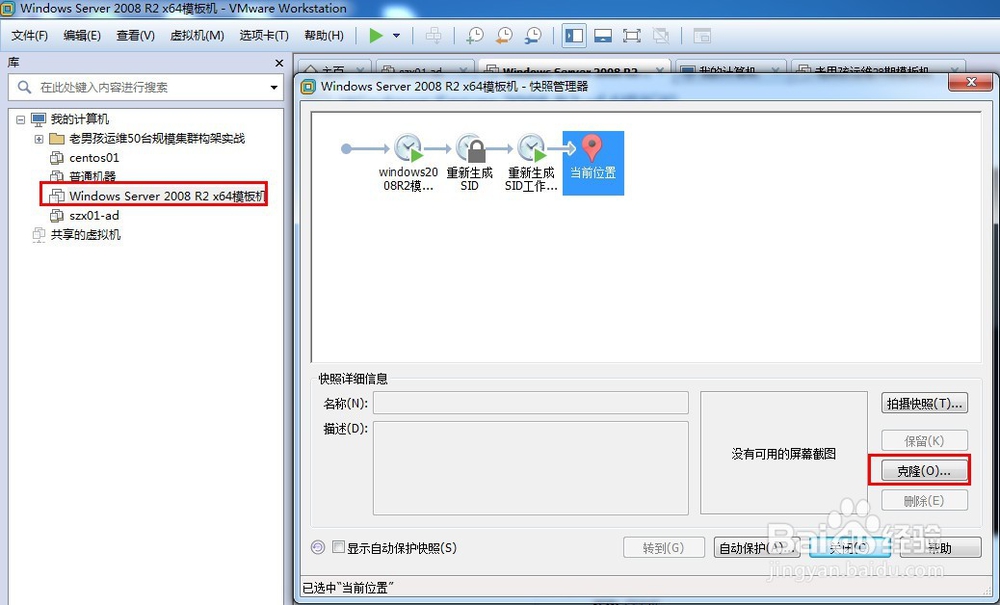Open the 虚拟机(M) menu

click(x=197, y=36)
